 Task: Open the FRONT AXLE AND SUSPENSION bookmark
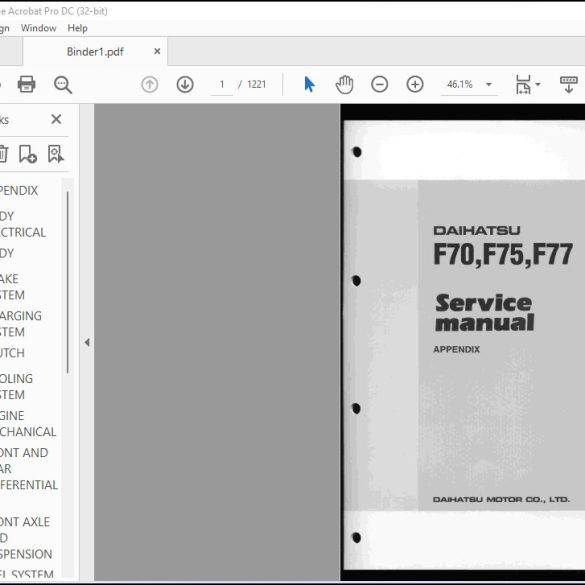point(26,538)
